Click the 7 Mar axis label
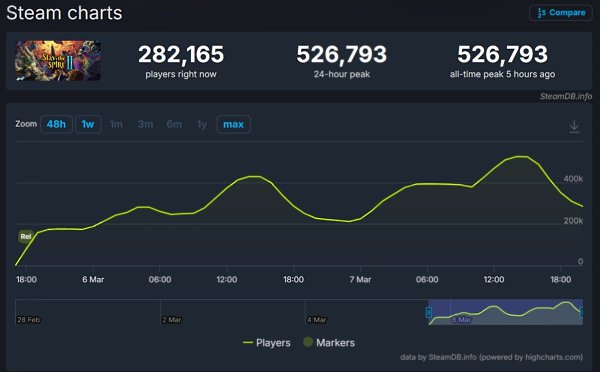 (x=360, y=279)
